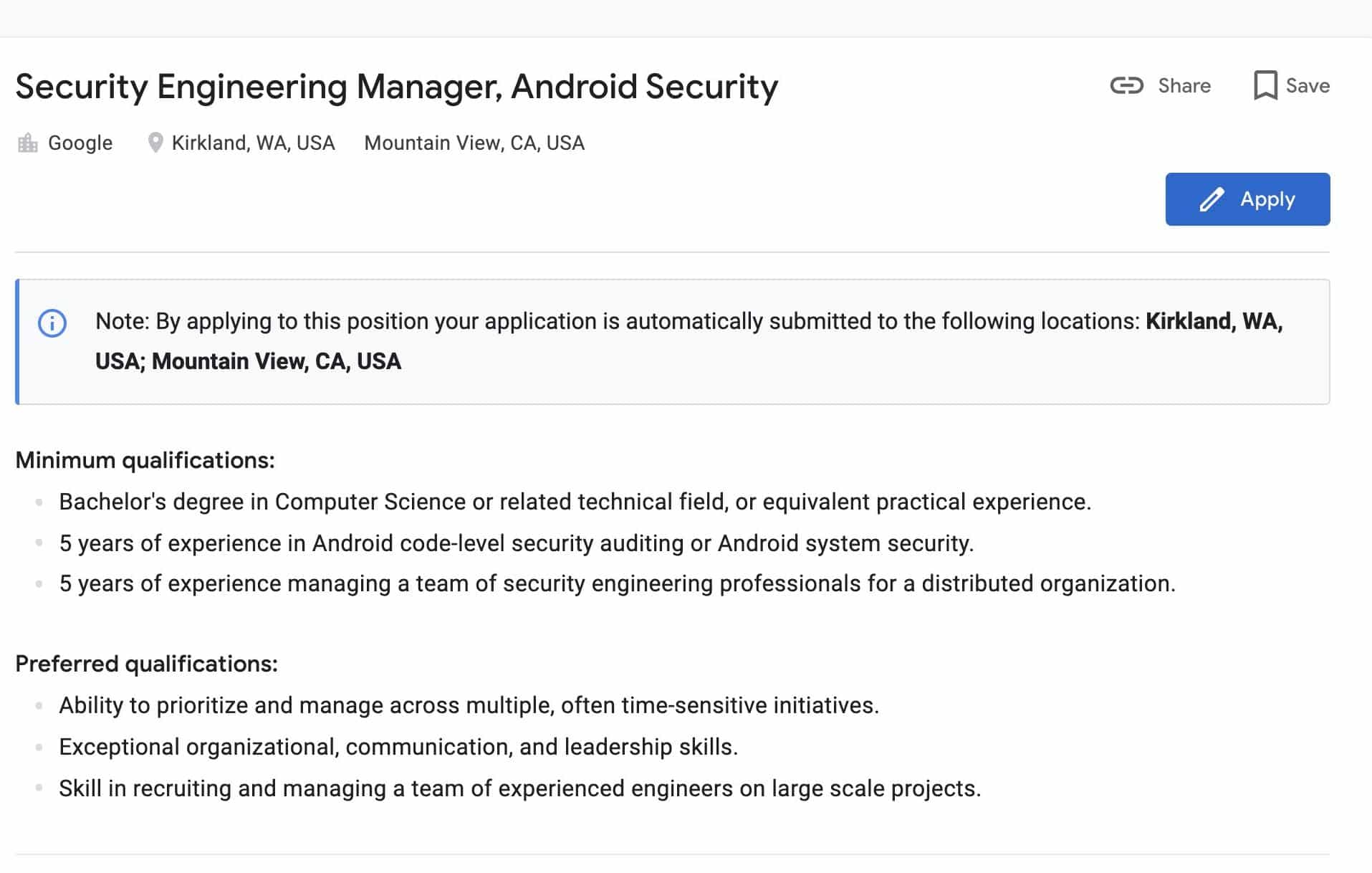Click the pencil icon on Apply button
The width and height of the screenshot is (1372, 873).
point(1212,199)
